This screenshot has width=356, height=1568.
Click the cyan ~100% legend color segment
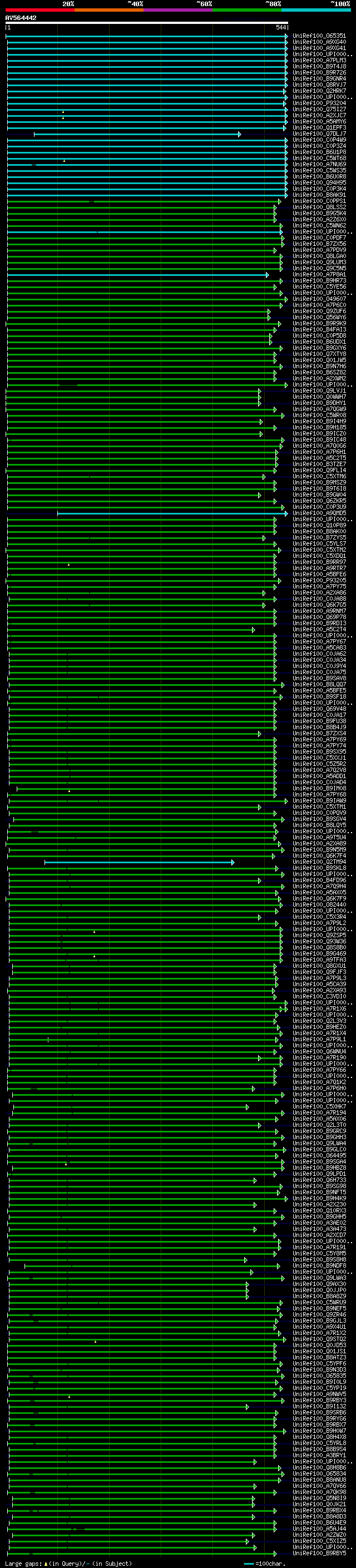point(316,10)
